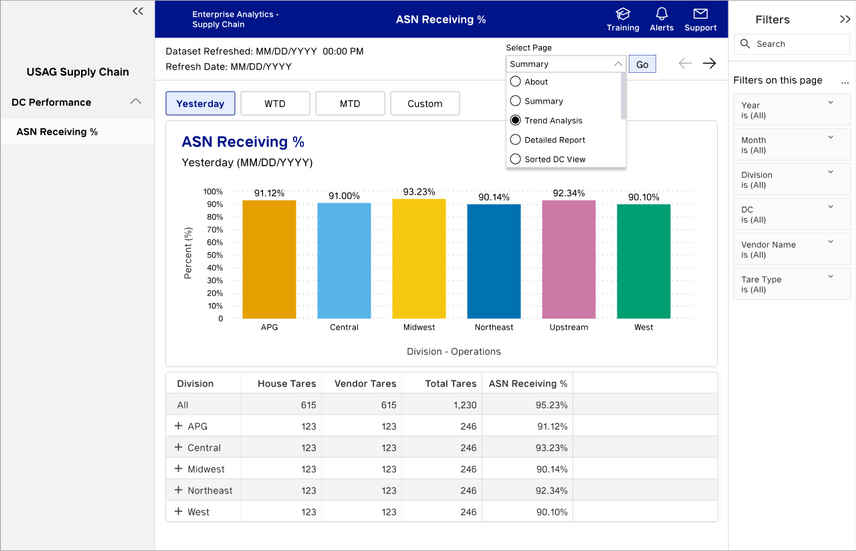Expand the West division row
The height and width of the screenshot is (551, 856).
tap(178, 511)
